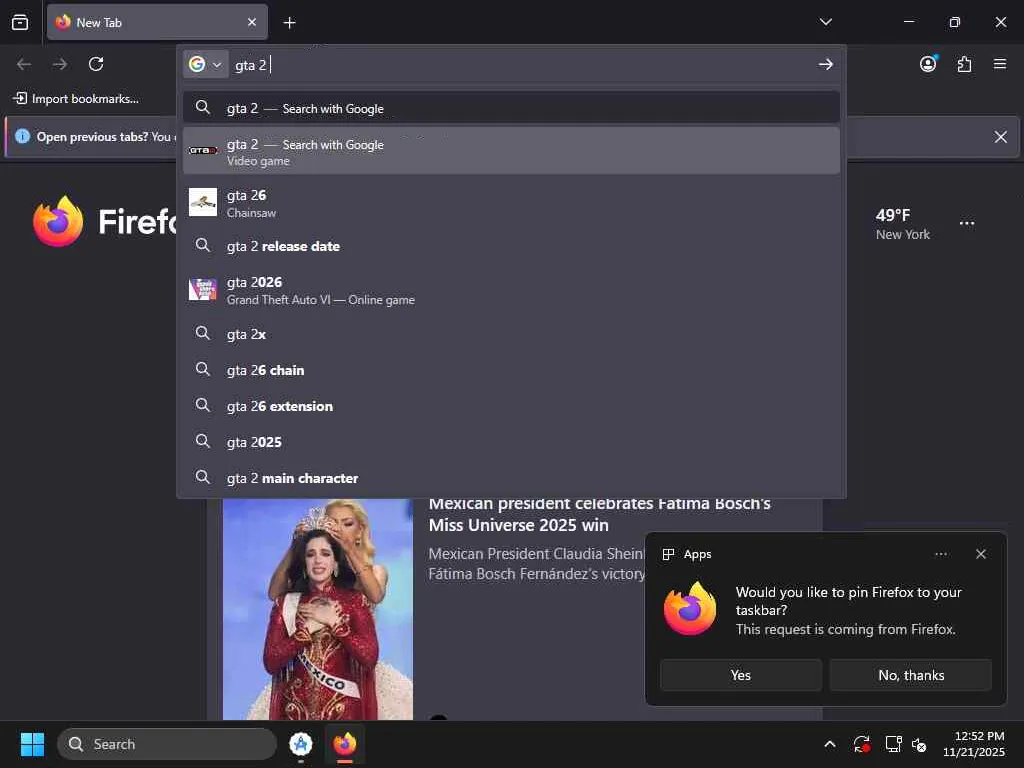Click the Firefox taskbar icon
Image resolution: width=1024 pixels, height=768 pixels.
[x=345, y=744]
